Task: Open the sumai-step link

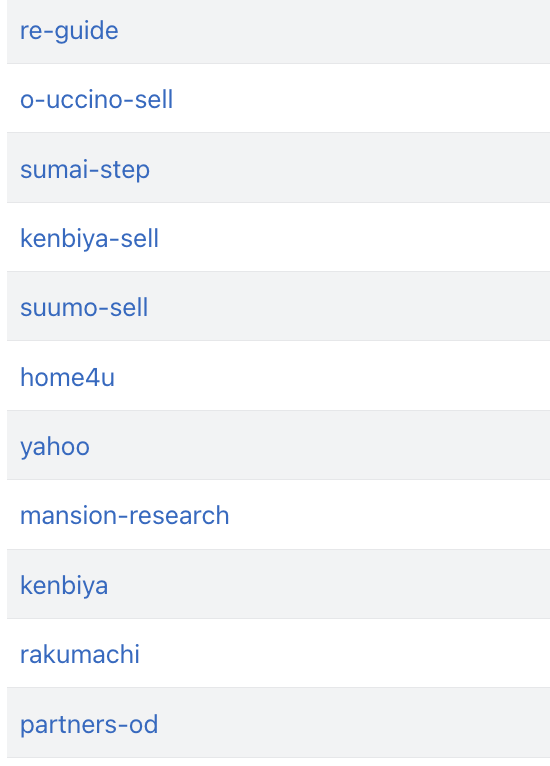Action: (85, 170)
